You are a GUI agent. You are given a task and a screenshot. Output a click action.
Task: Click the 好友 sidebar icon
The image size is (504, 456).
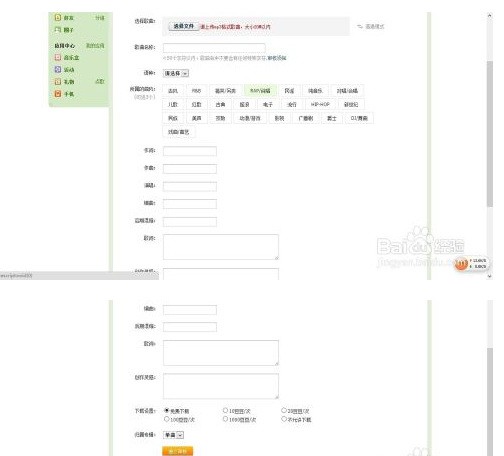(58, 17)
